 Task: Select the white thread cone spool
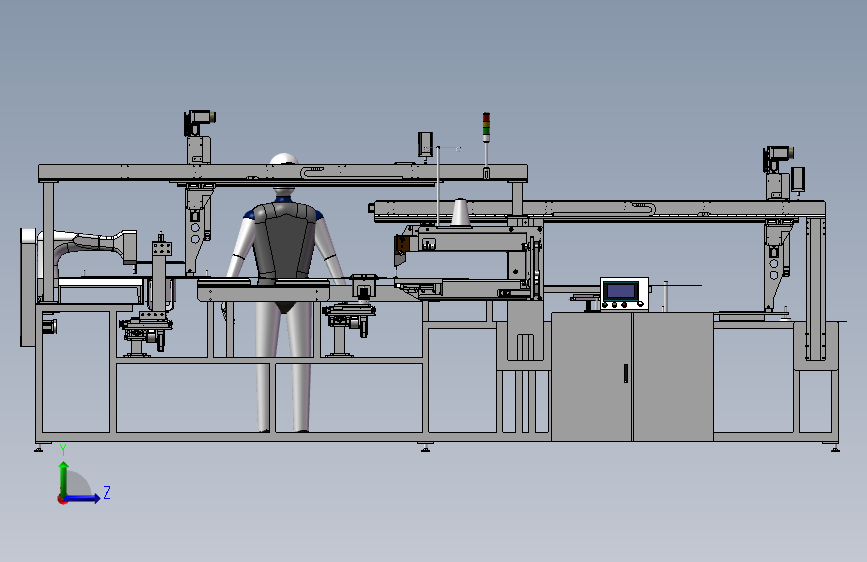pyautogui.click(x=461, y=212)
